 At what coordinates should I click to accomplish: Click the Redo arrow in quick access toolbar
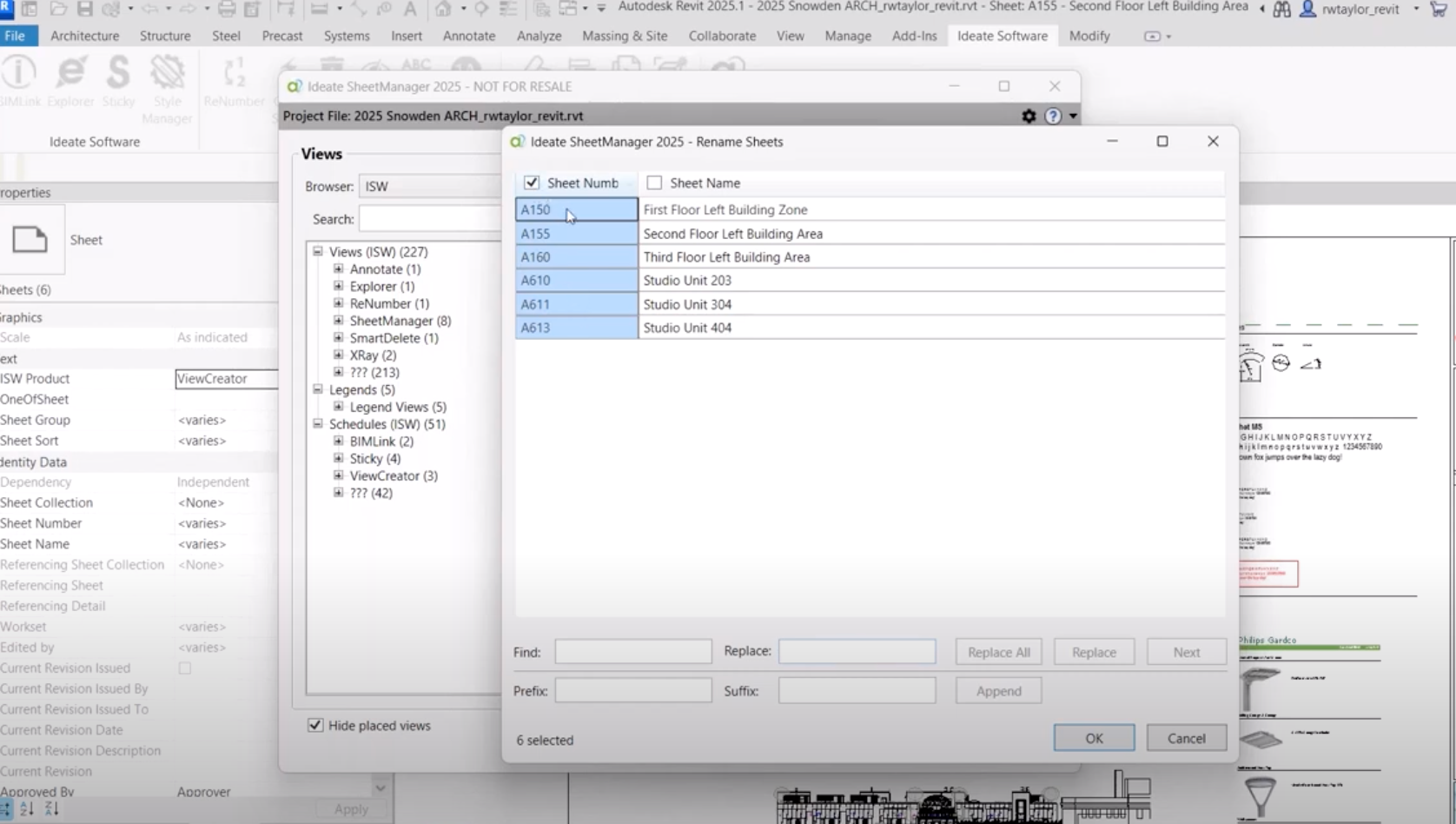pos(187,9)
